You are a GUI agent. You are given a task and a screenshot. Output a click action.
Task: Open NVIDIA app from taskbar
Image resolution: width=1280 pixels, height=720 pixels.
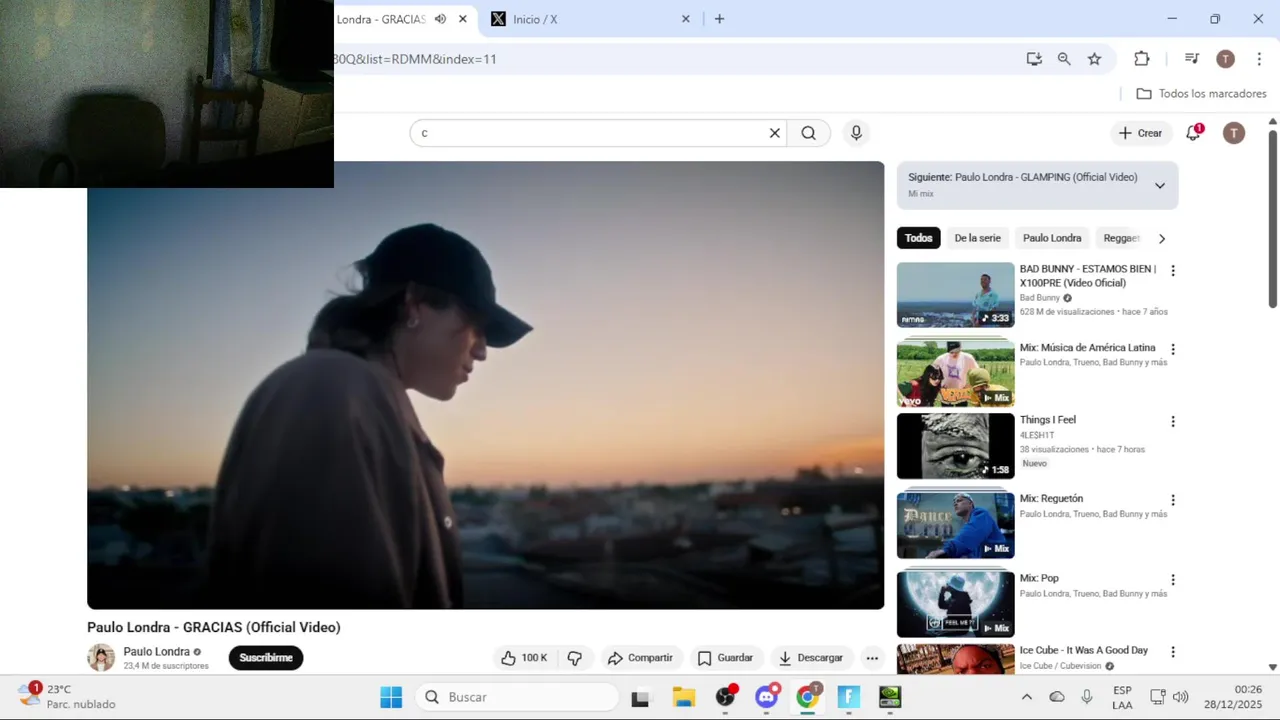(889, 697)
